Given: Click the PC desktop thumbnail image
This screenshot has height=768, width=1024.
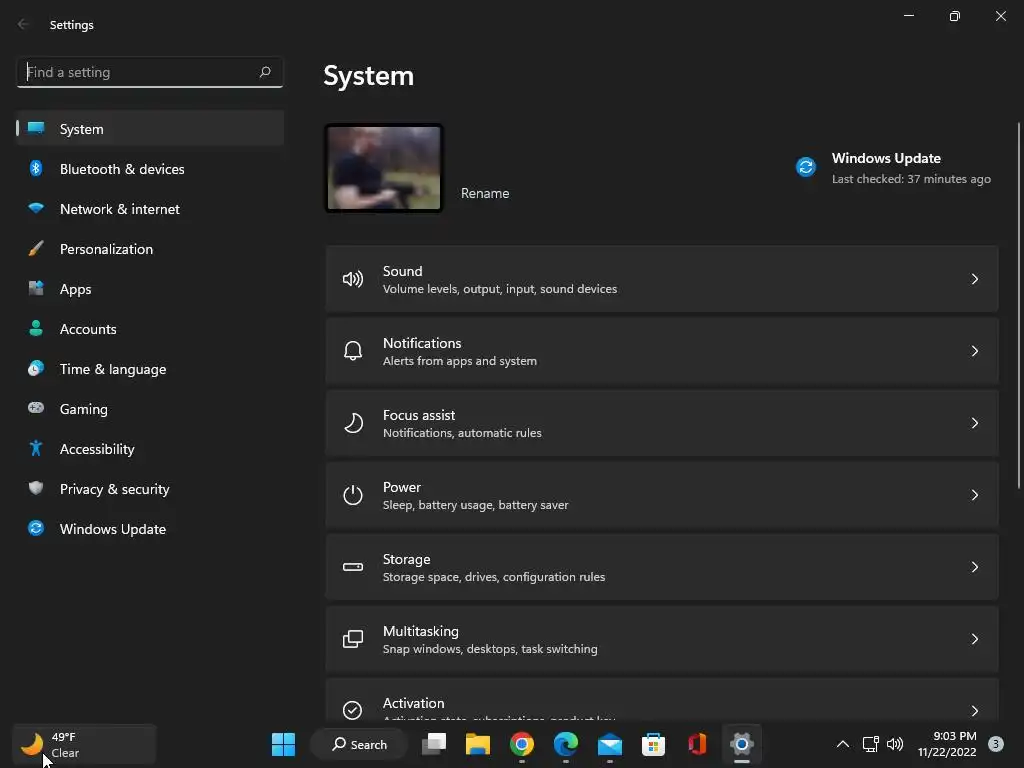Looking at the screenshot, I should (384, 168).
